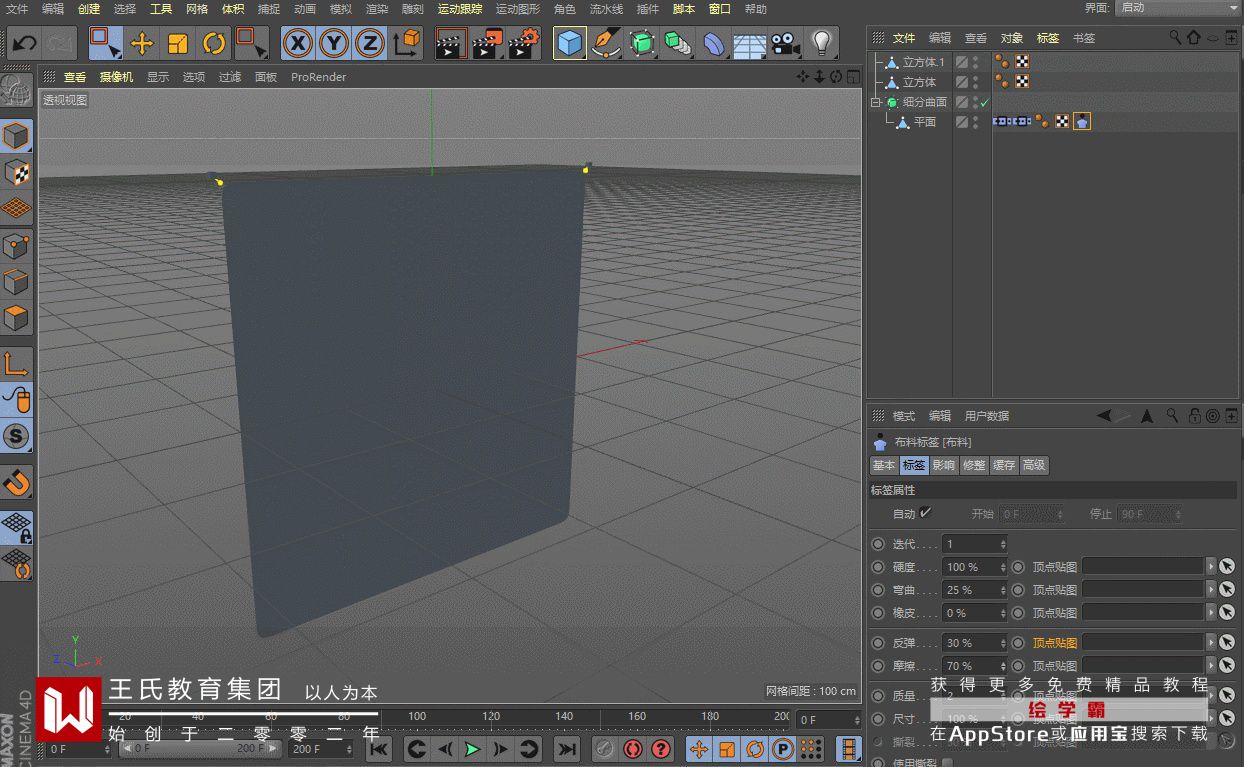This screenshot has width=1244, height=767.
Task: Search in the object manager
Action: tap(1175, 38)
